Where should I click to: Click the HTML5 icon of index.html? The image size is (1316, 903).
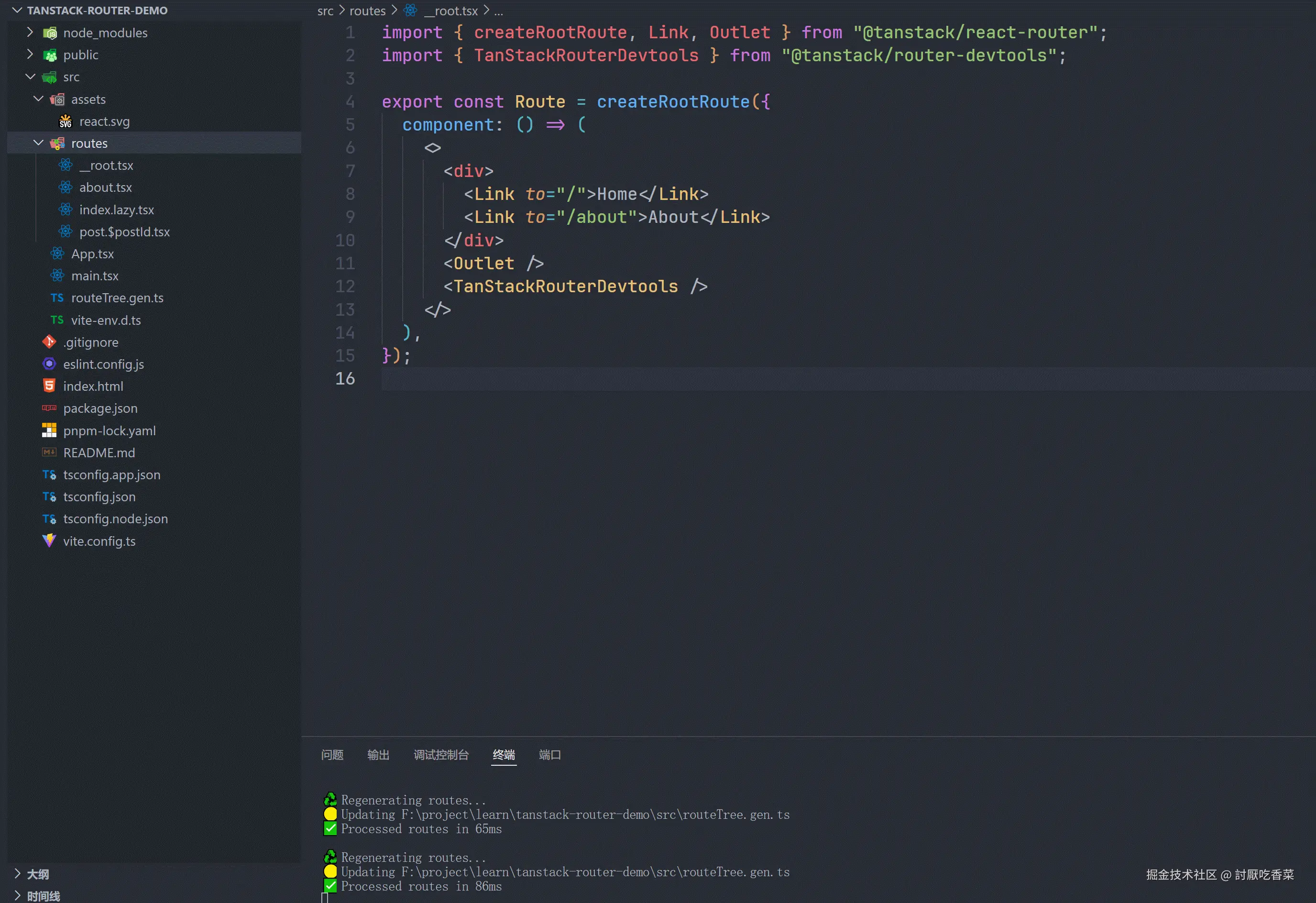[49, 386]
